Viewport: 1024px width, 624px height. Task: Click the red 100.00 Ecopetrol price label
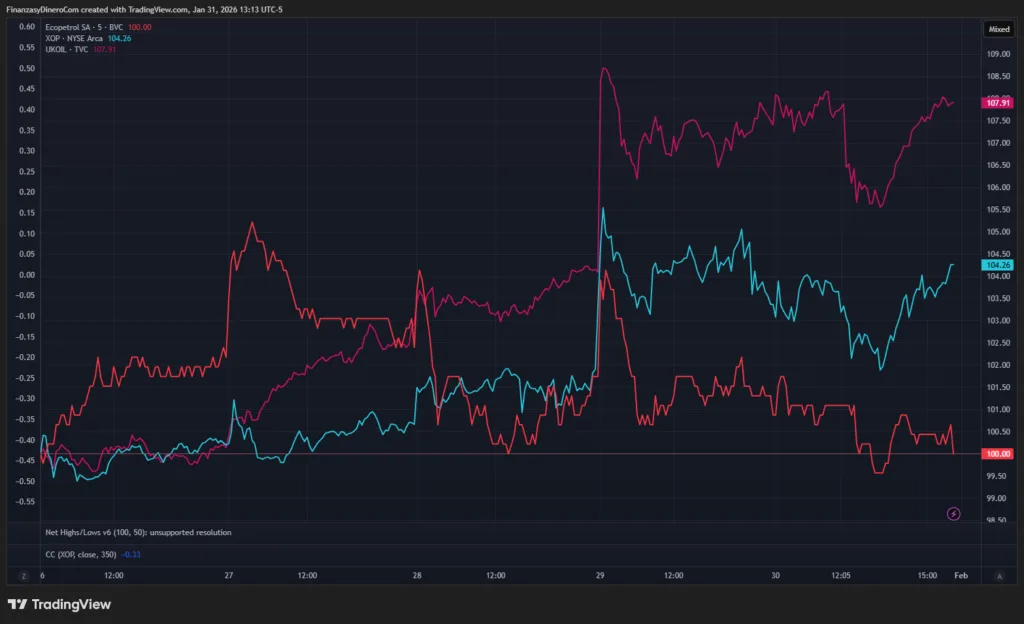[998, 454]
